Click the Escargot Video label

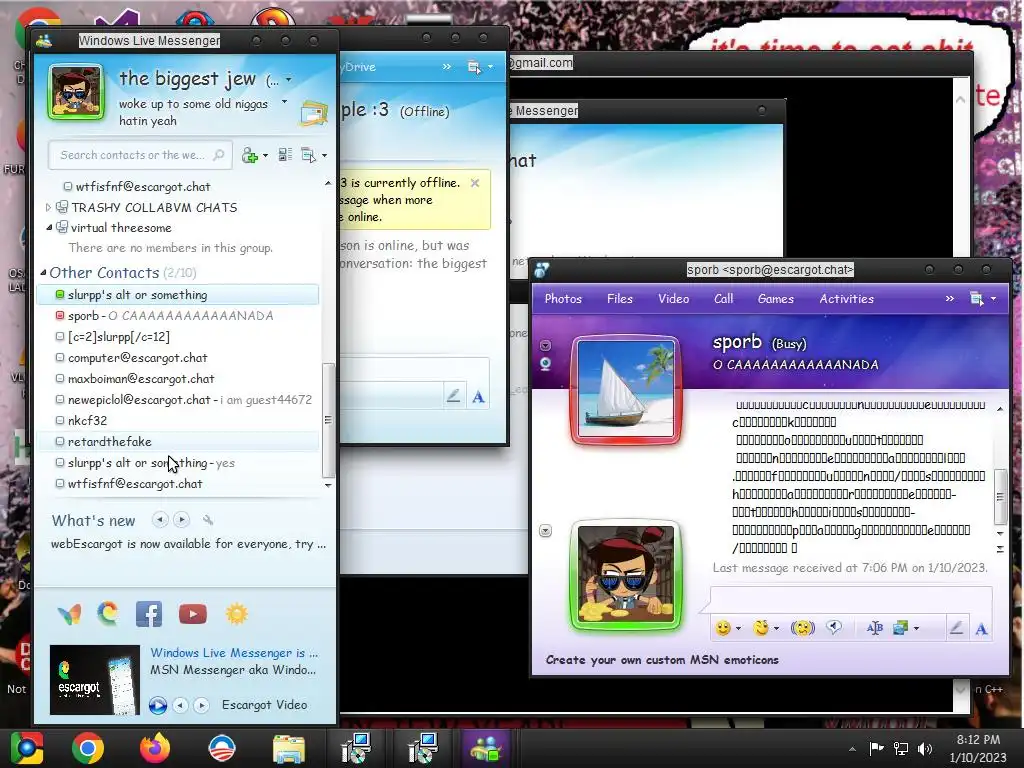[x=264, y=705]
